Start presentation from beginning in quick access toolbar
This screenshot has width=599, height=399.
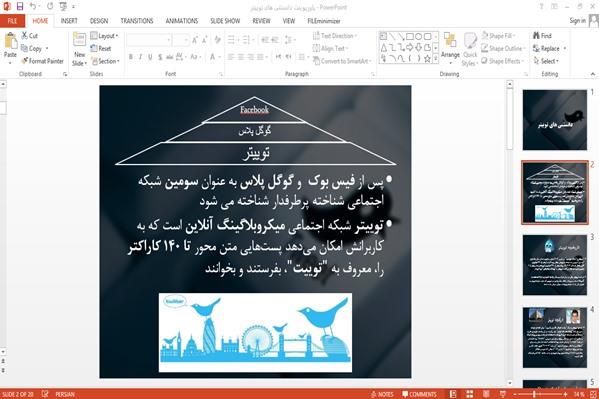(63, 6)
